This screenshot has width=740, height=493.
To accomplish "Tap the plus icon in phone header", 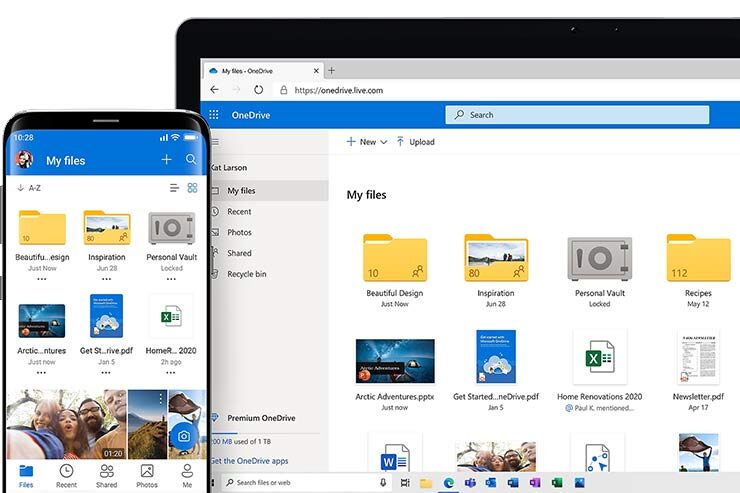I will (166, 160).
